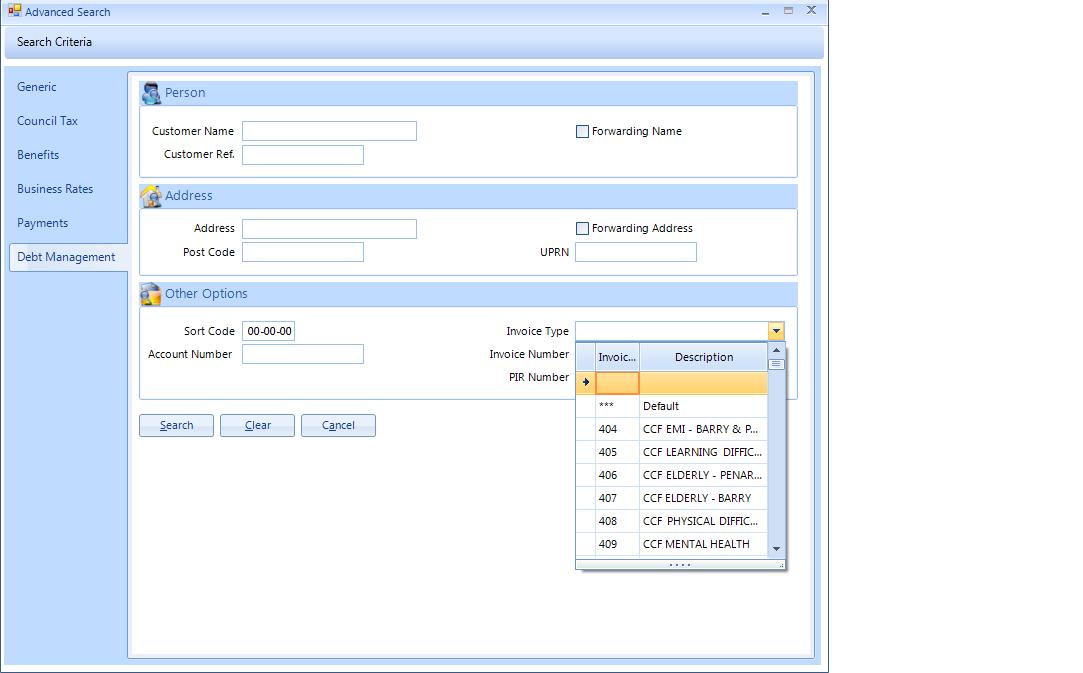The image size is (1083, 673).
Task: Click the Post Code input field
Action: coord(303,252)
